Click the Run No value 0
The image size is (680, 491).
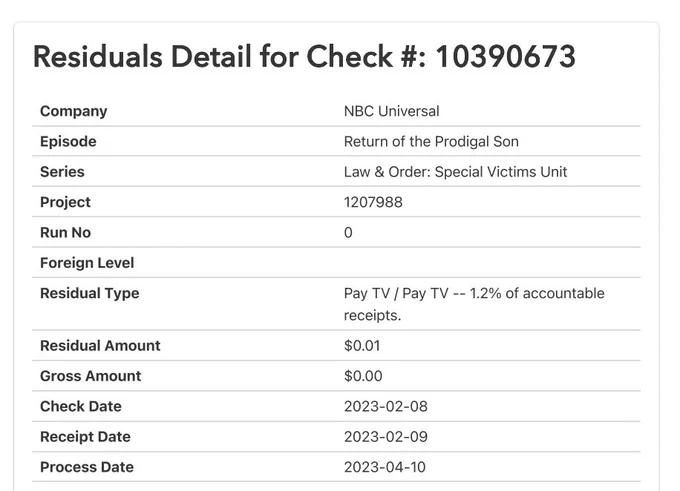tap(348, 233)
